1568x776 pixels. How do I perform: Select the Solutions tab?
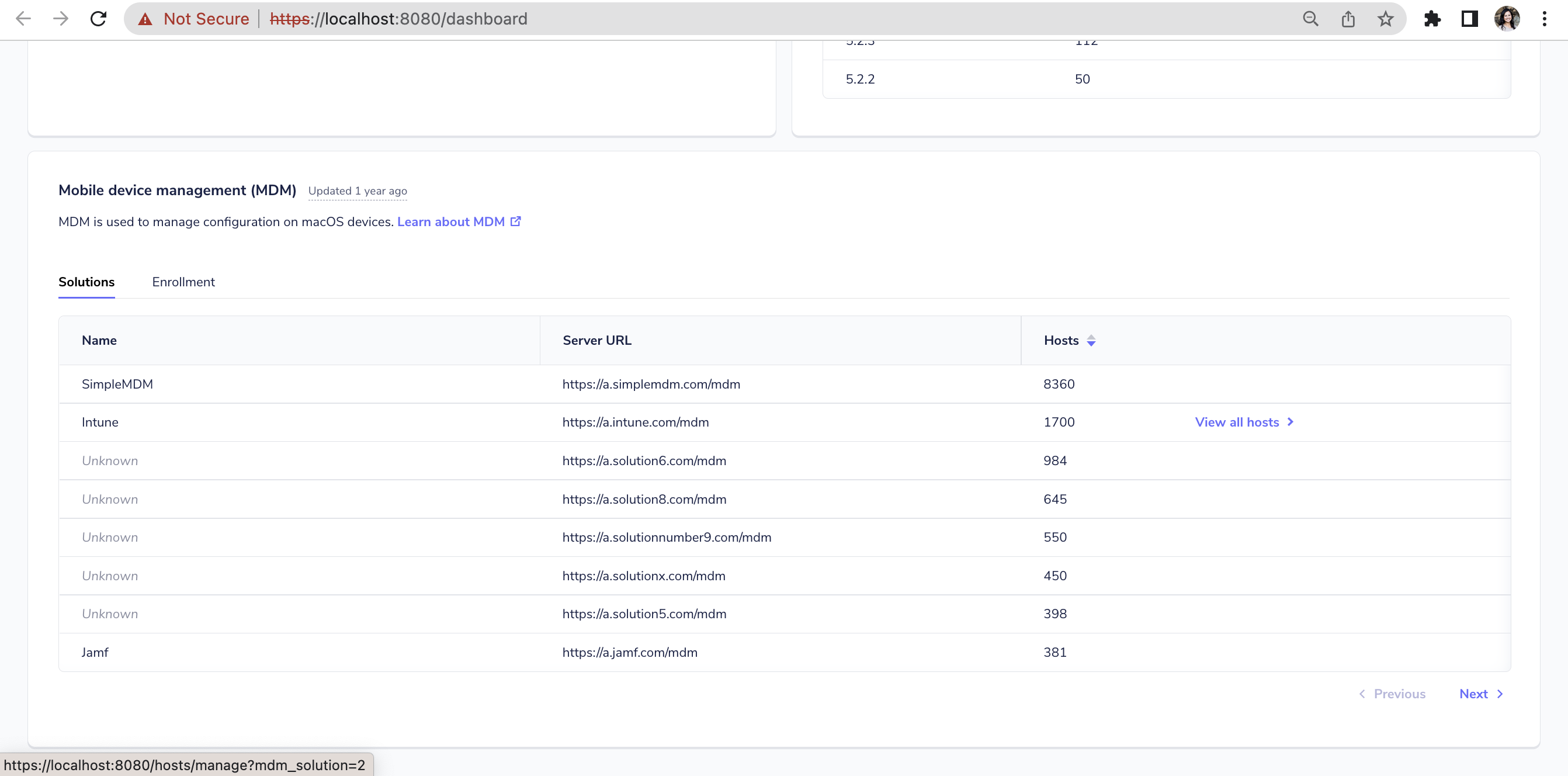click(x=86, y=282)
